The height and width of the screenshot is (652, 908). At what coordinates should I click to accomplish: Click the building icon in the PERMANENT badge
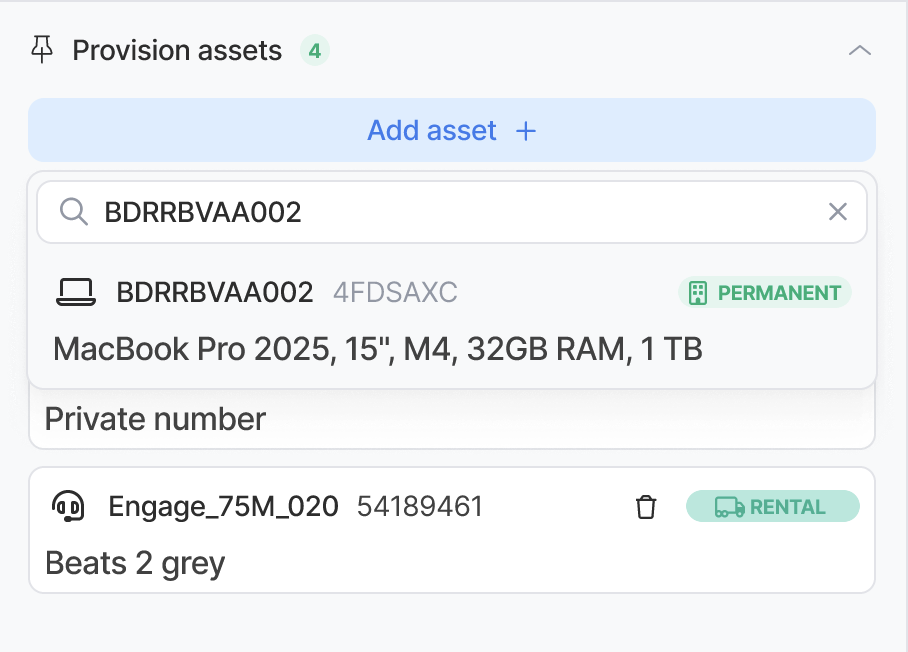(x=698, y=293)
